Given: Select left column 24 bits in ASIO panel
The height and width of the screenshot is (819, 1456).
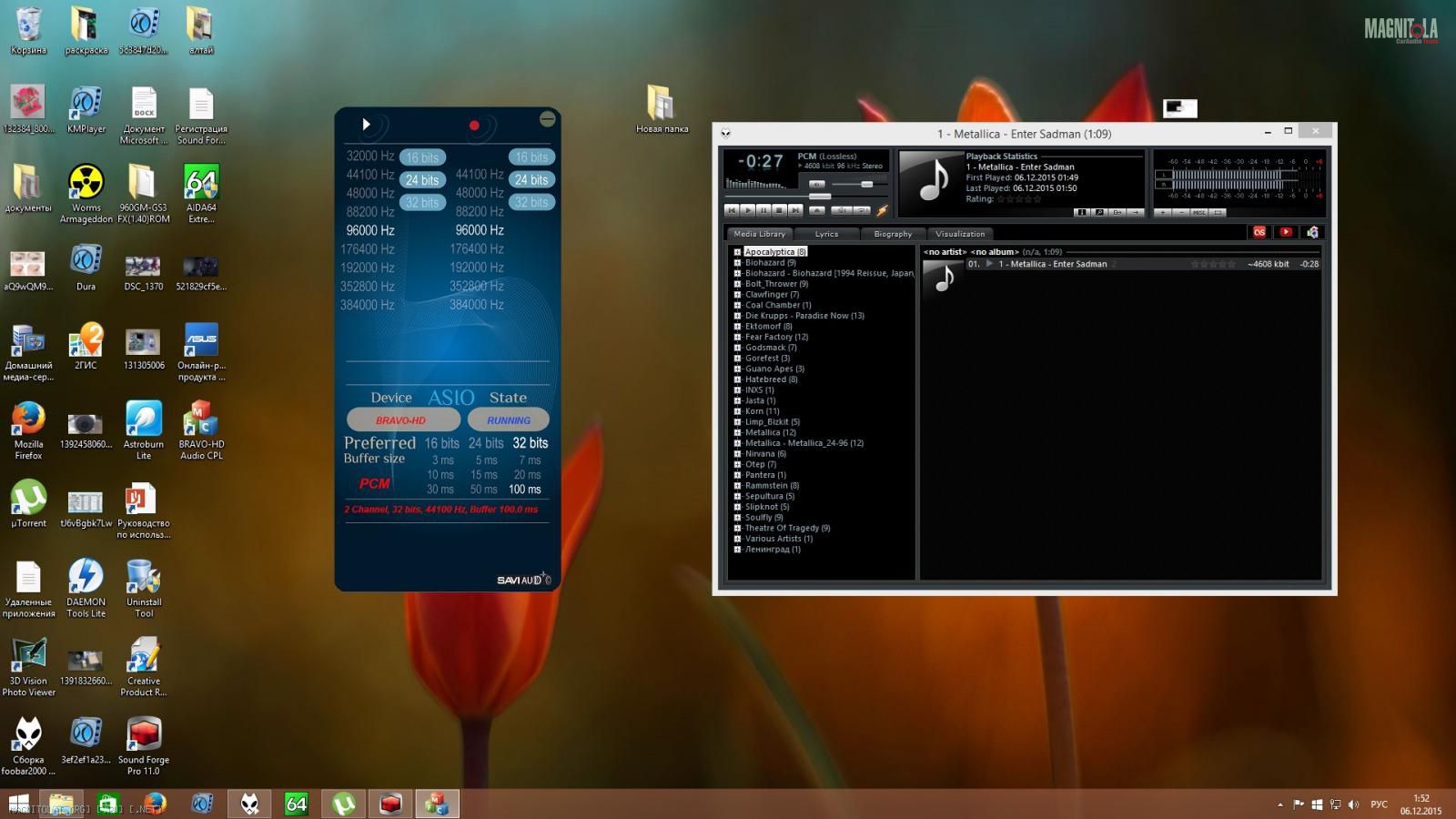Looking at the screenshot, I should click(422, 180).
